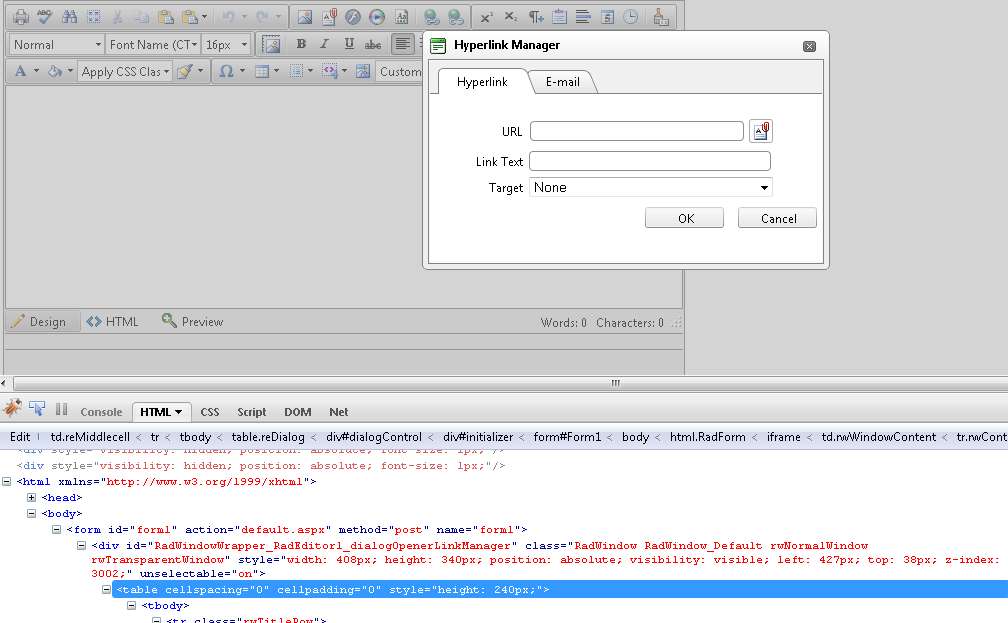
Task: Click the Cut scissors icon
Action: coord(118,17)
